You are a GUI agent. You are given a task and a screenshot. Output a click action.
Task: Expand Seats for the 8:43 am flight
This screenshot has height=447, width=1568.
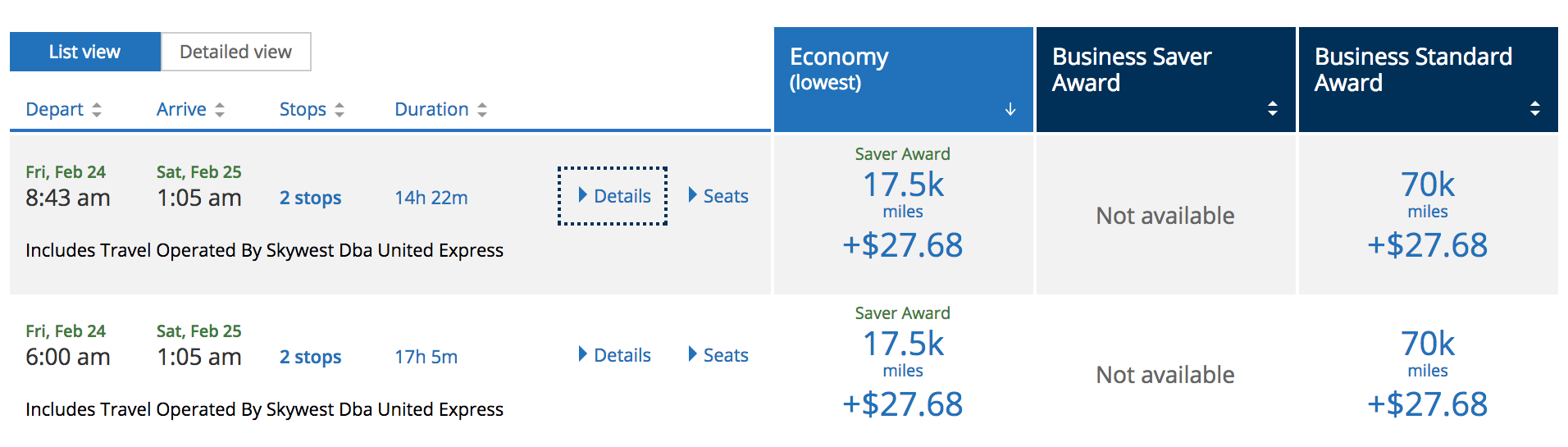[x=718, y=196]
